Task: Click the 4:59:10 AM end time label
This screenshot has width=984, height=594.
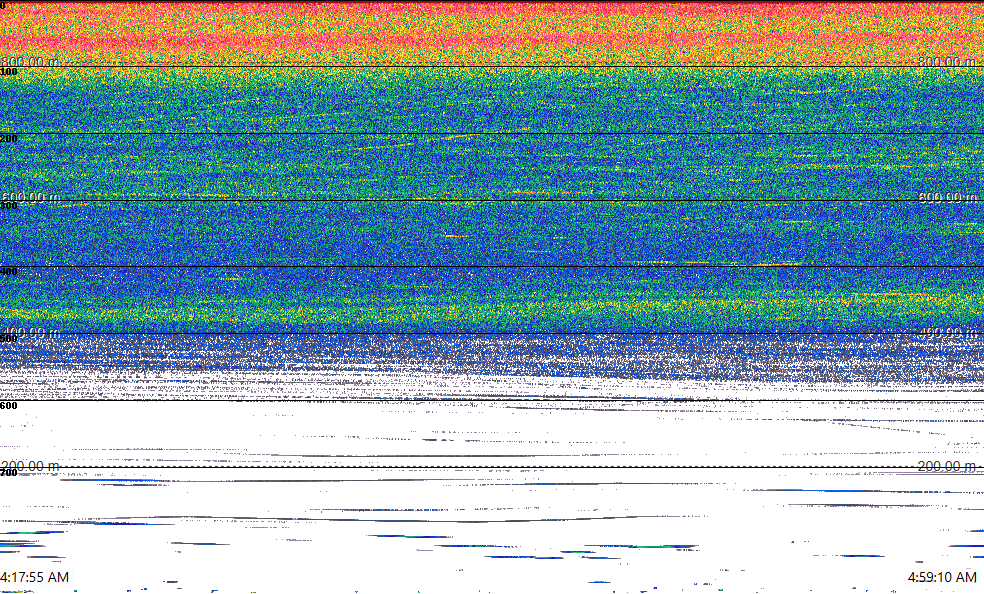Action: pos(942,577)
